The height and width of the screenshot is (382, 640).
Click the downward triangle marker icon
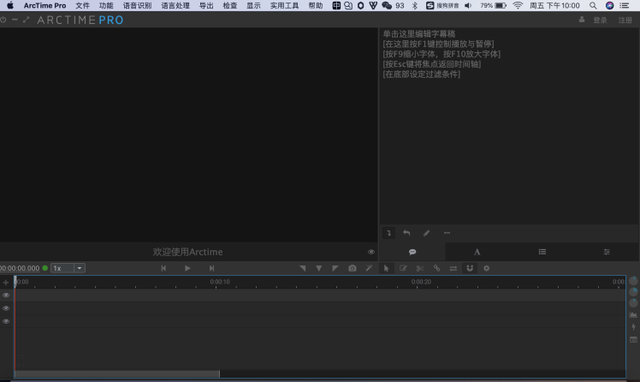[x=319, y=268]
